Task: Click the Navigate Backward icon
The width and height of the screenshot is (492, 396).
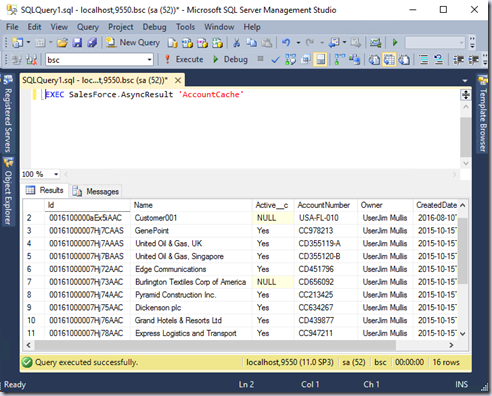Action: [334, 42]
